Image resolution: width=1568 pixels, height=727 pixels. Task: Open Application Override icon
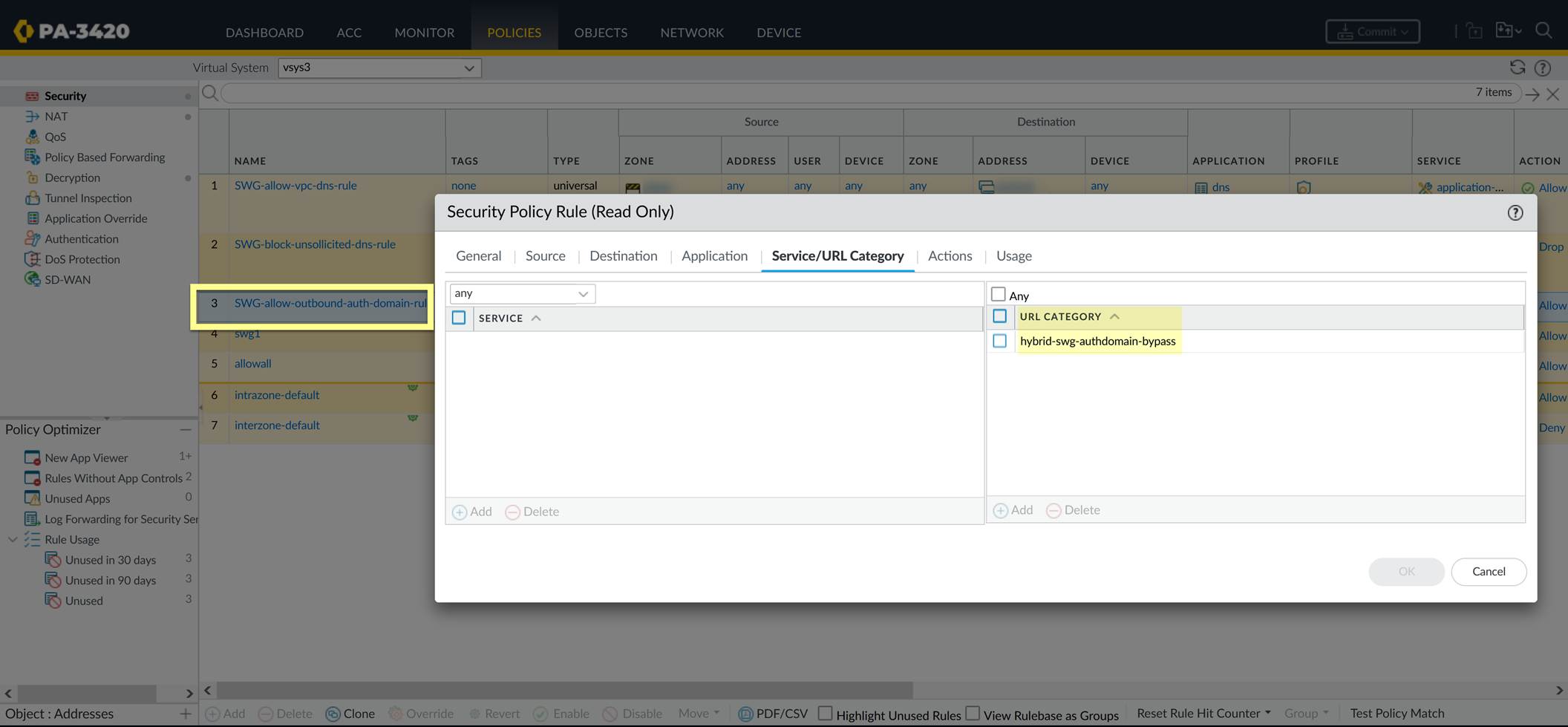point(32,218)
